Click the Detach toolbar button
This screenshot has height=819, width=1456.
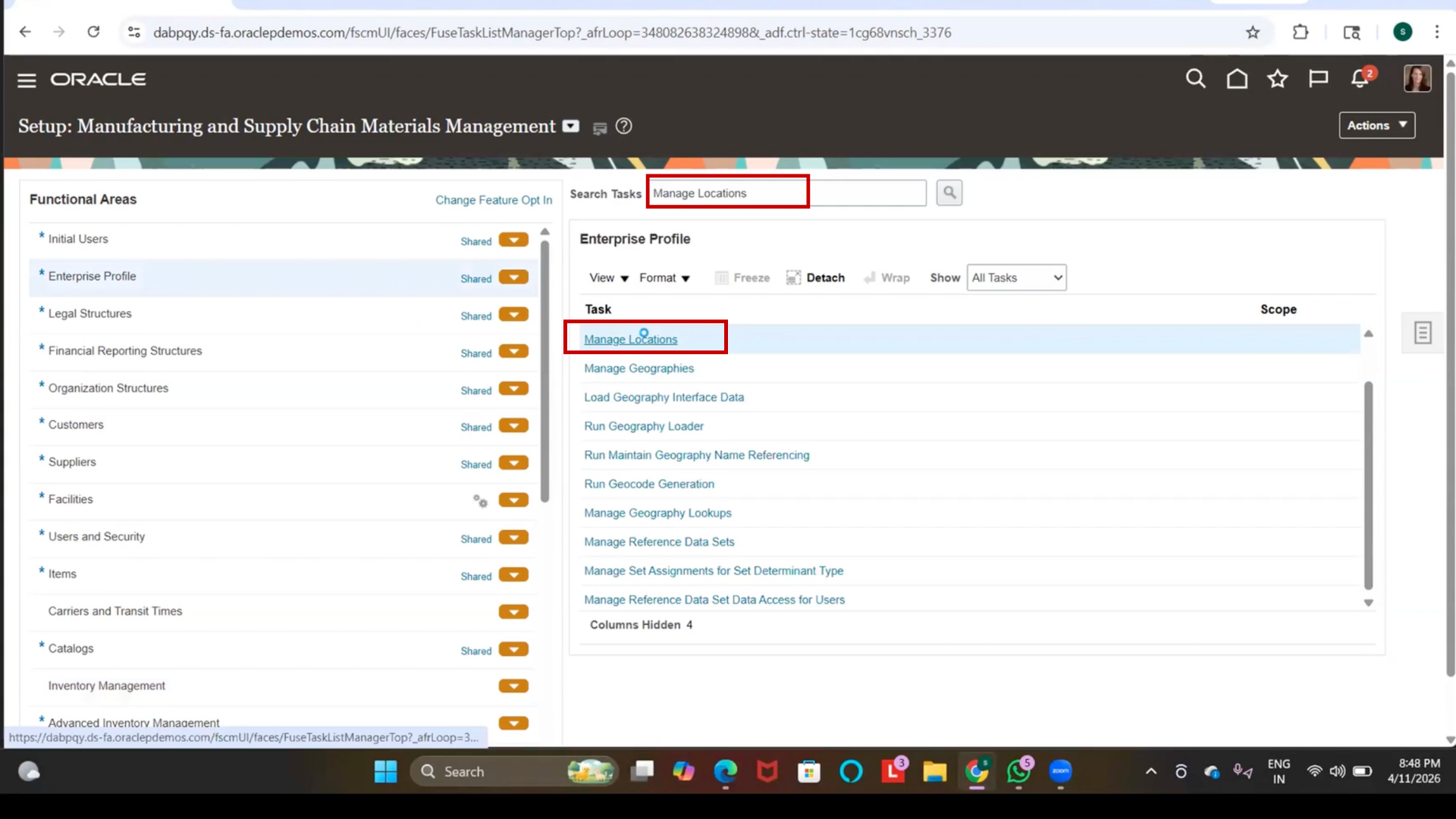tap(815, 278)
